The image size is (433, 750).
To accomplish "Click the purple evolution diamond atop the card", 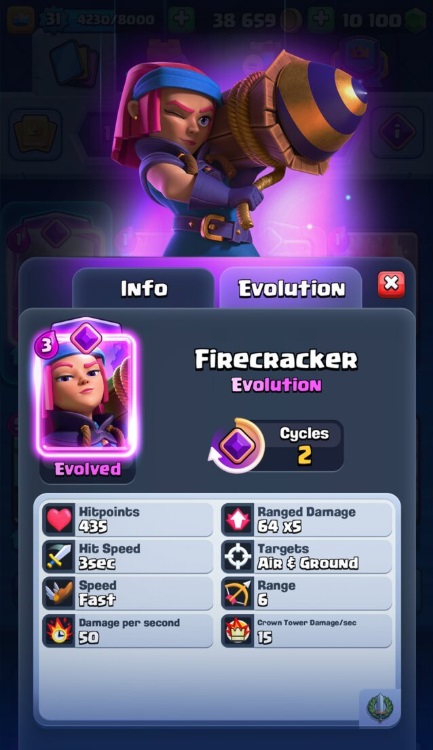I will (x=86, y=338).
